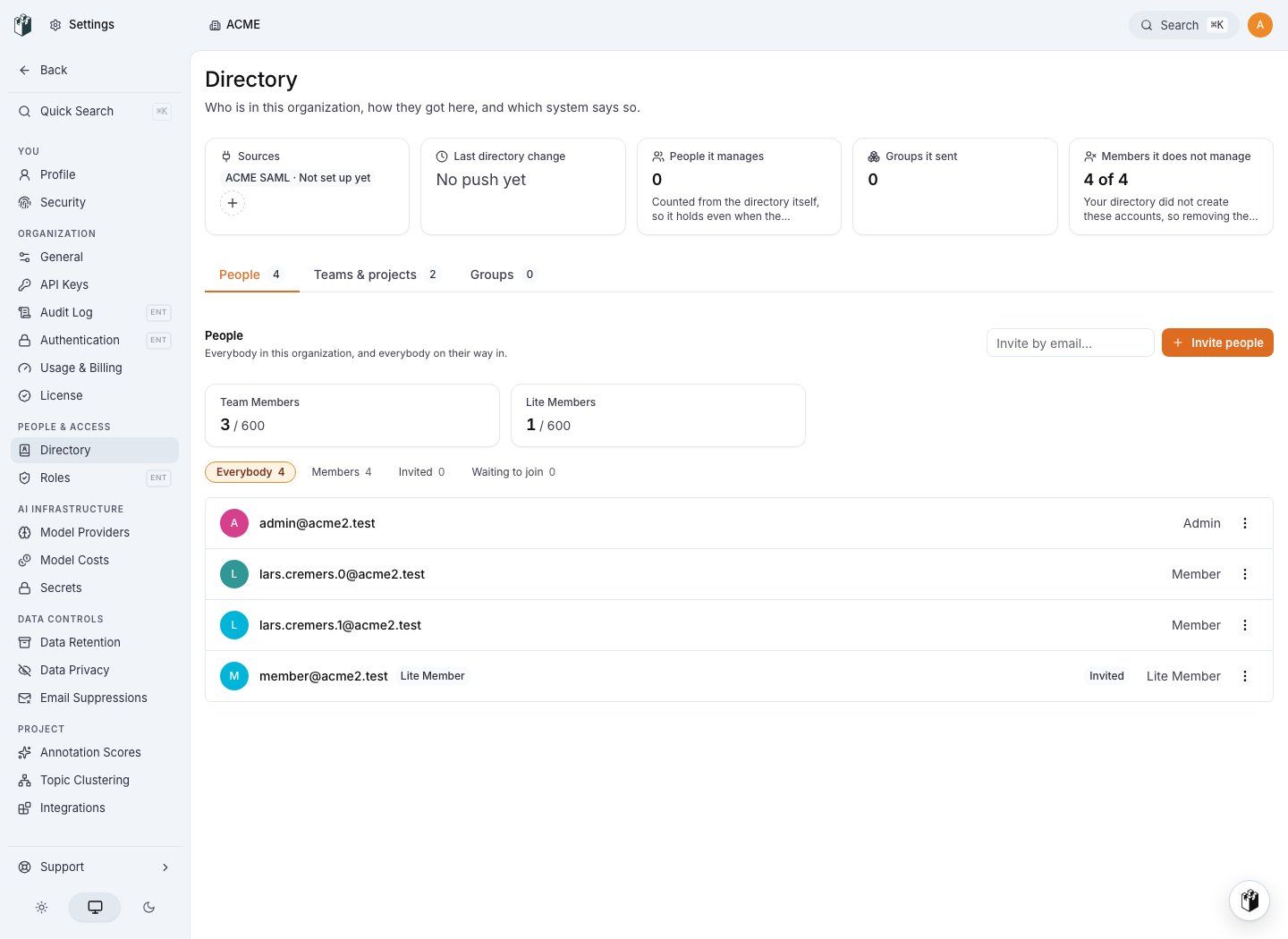
Task: Click the Last directory change card
Action: pyautogui.click(x=523, y=186)
